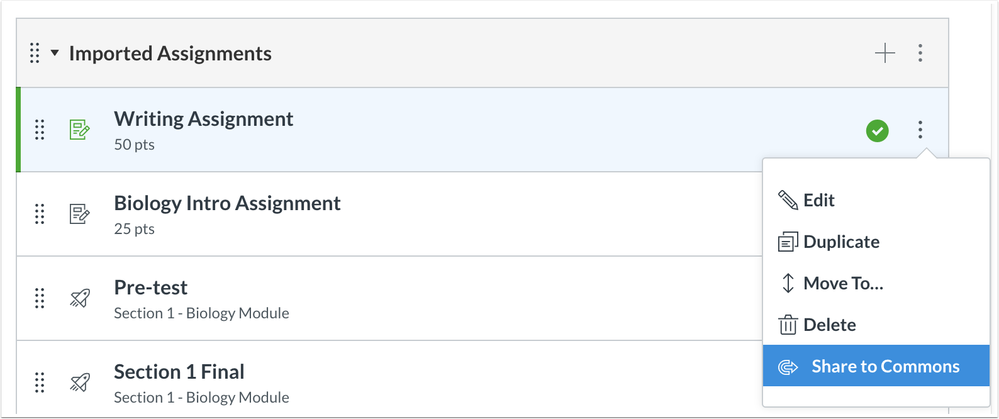Choose Move To... from the menu
Image resolution: width=999 pixels, height=419 pixels.
click(x=842, y=283)
